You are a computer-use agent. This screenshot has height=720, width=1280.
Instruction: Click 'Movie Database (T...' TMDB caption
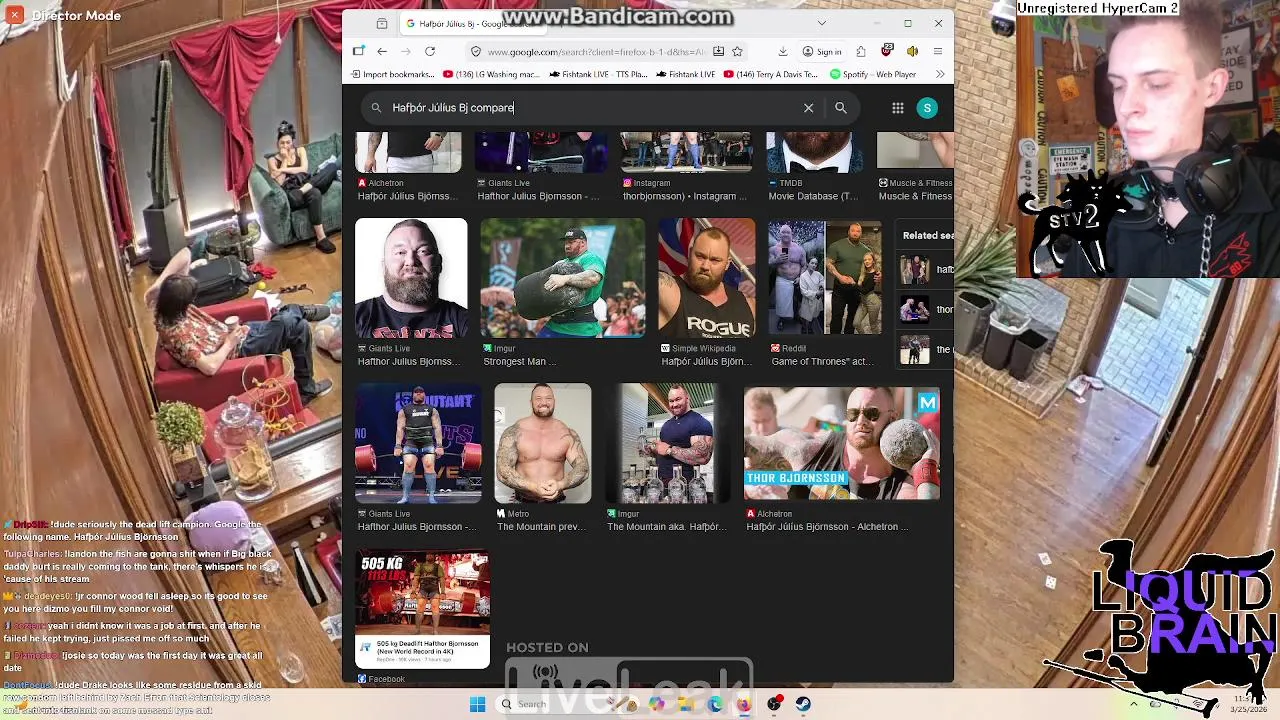(x=813, y=197)
